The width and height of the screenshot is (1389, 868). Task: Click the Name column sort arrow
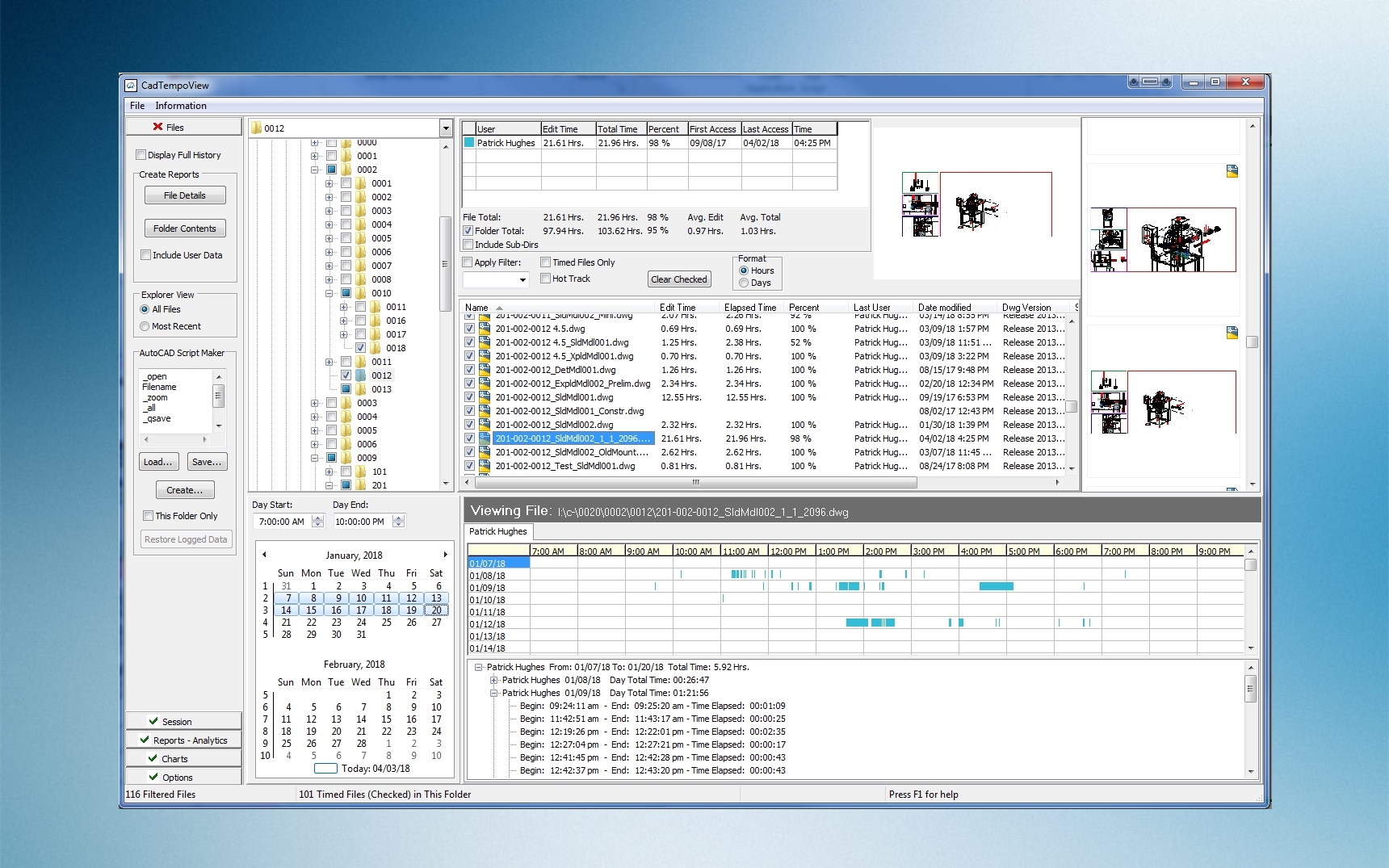coord(499,308)
